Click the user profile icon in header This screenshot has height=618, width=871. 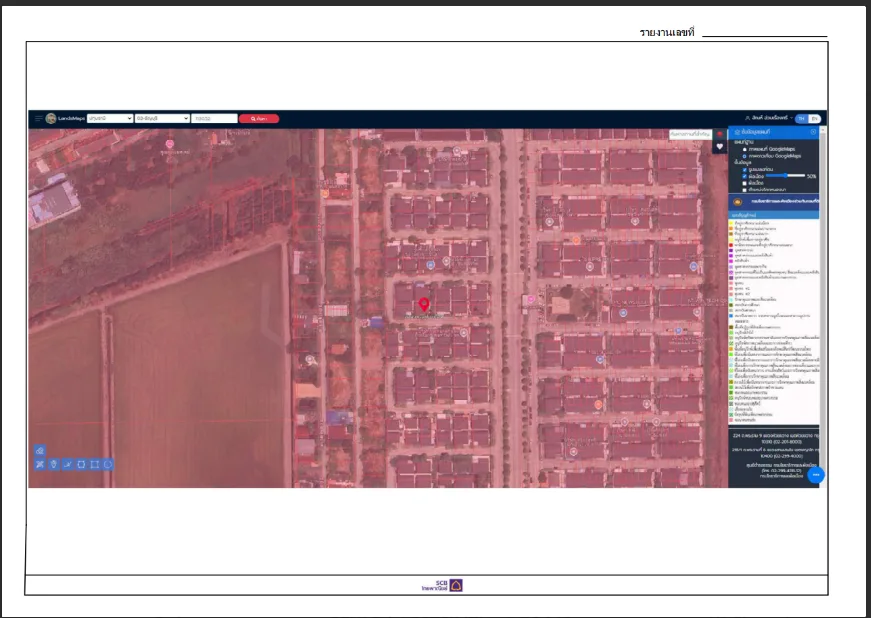[x=748, y=118]
